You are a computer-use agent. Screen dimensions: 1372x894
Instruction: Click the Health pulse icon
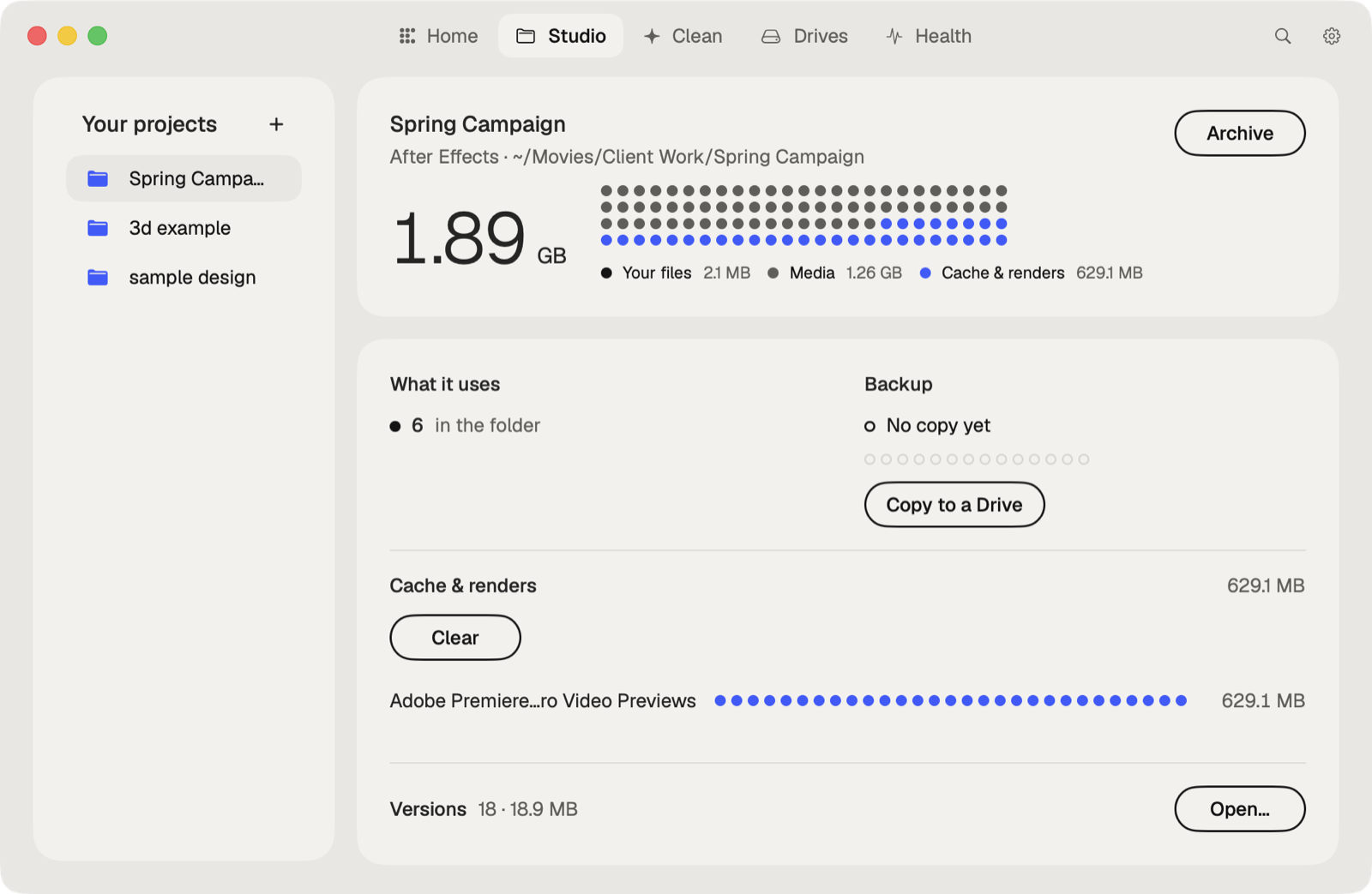pos(894,36)
